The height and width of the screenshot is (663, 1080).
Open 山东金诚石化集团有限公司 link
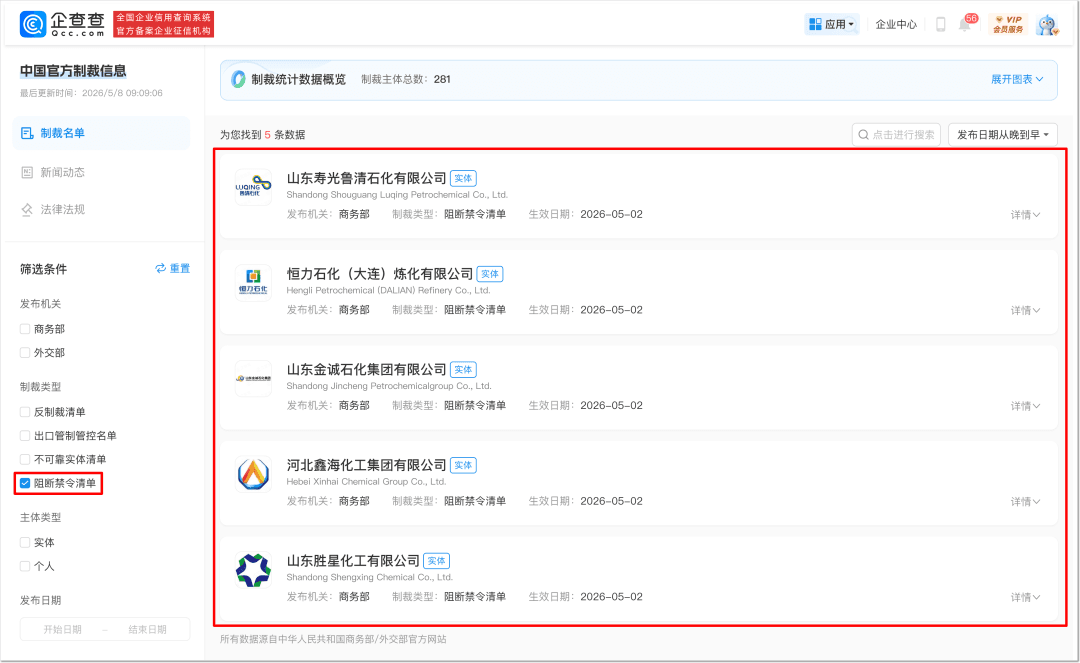tap(366, 370)
